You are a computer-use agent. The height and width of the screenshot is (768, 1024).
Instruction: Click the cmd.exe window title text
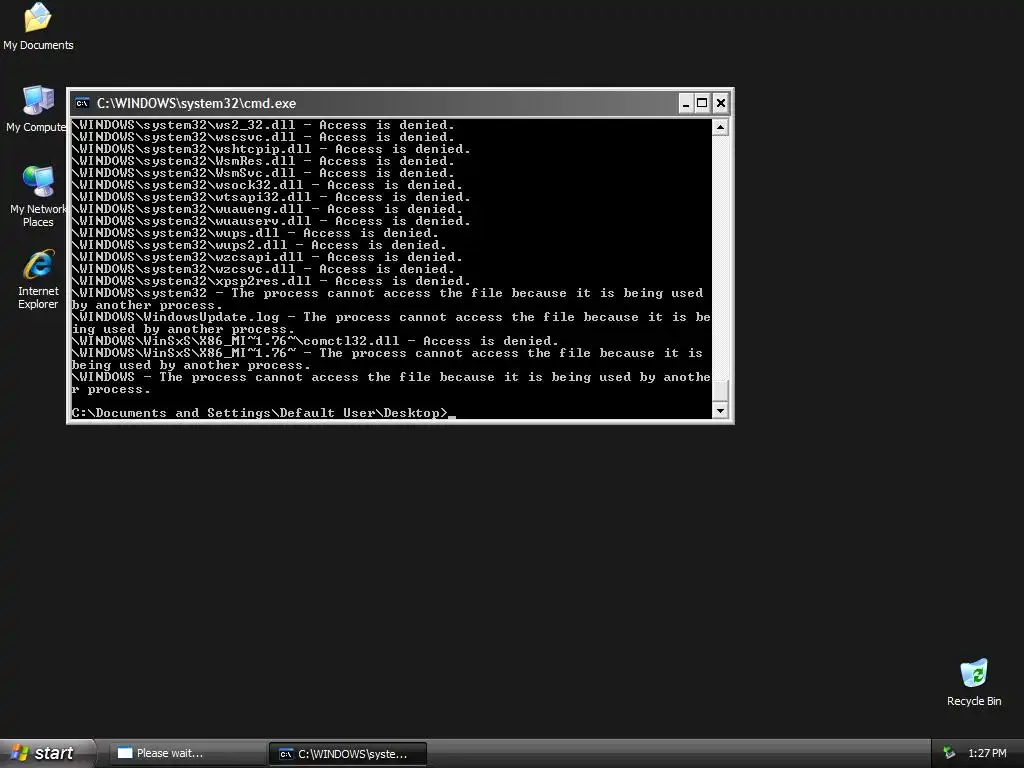click(x=196, y=103)
